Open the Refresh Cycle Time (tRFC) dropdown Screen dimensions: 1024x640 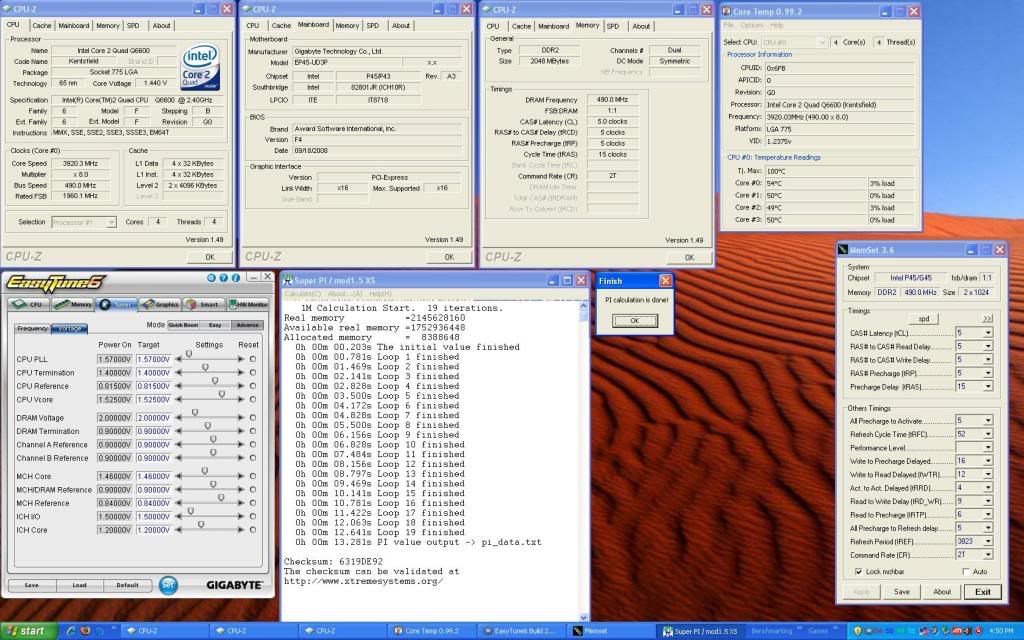click(x=988, y=434)
